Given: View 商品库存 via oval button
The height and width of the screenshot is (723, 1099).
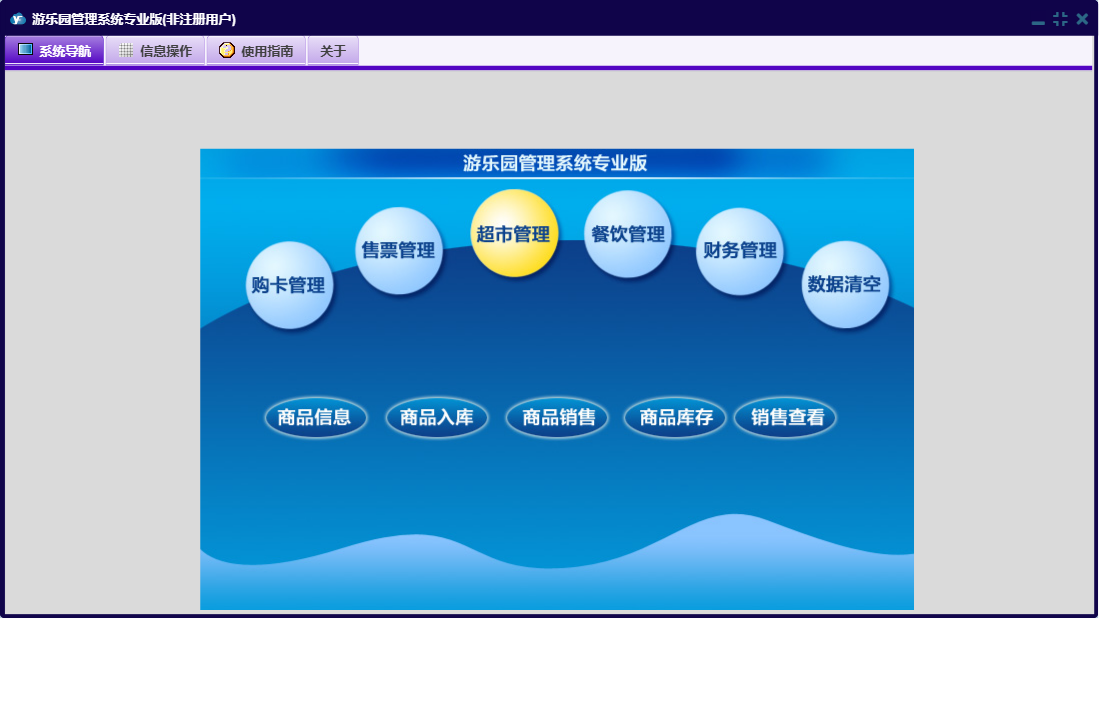Looking at the screenshot, I should tap(675, 418).
